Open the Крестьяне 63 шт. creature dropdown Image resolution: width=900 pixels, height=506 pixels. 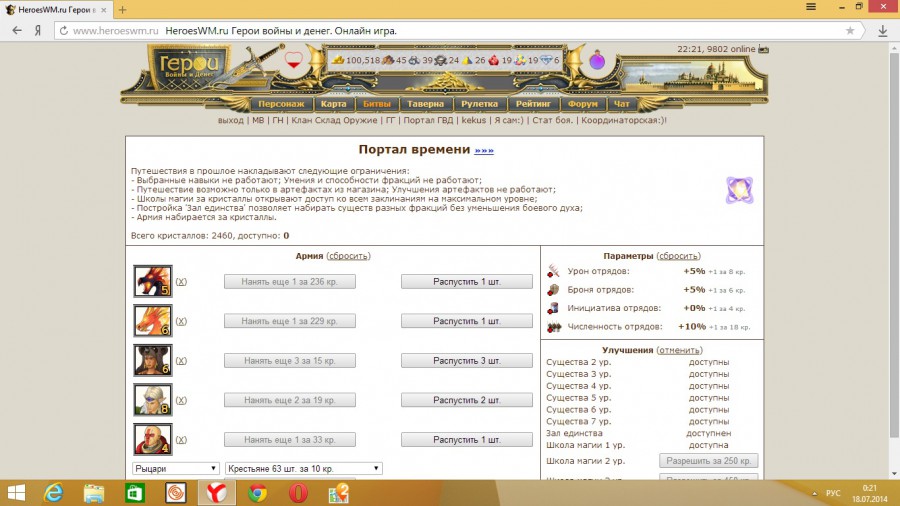304,469
